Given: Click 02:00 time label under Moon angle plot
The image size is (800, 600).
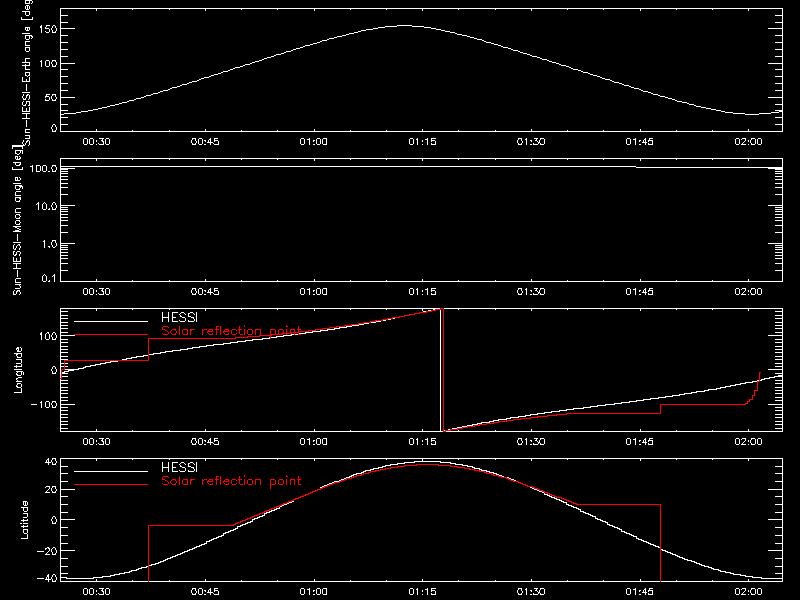Looking at the screenshot, I should 748,292.
